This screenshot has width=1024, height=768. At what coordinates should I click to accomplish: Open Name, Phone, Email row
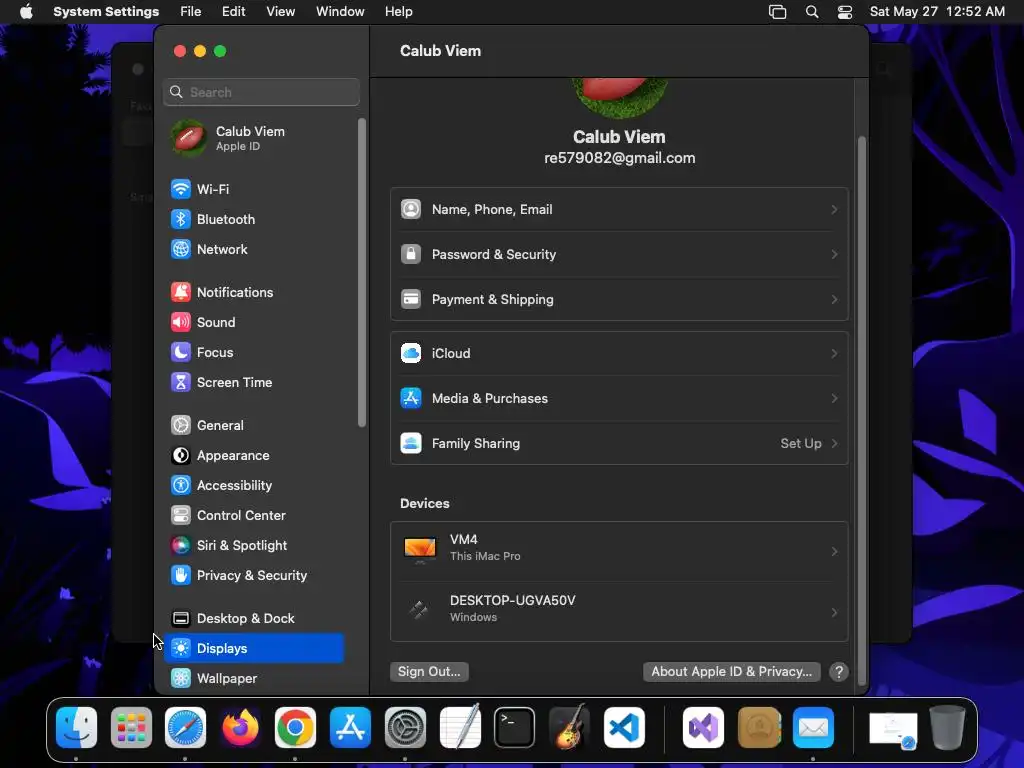[619, 210]
